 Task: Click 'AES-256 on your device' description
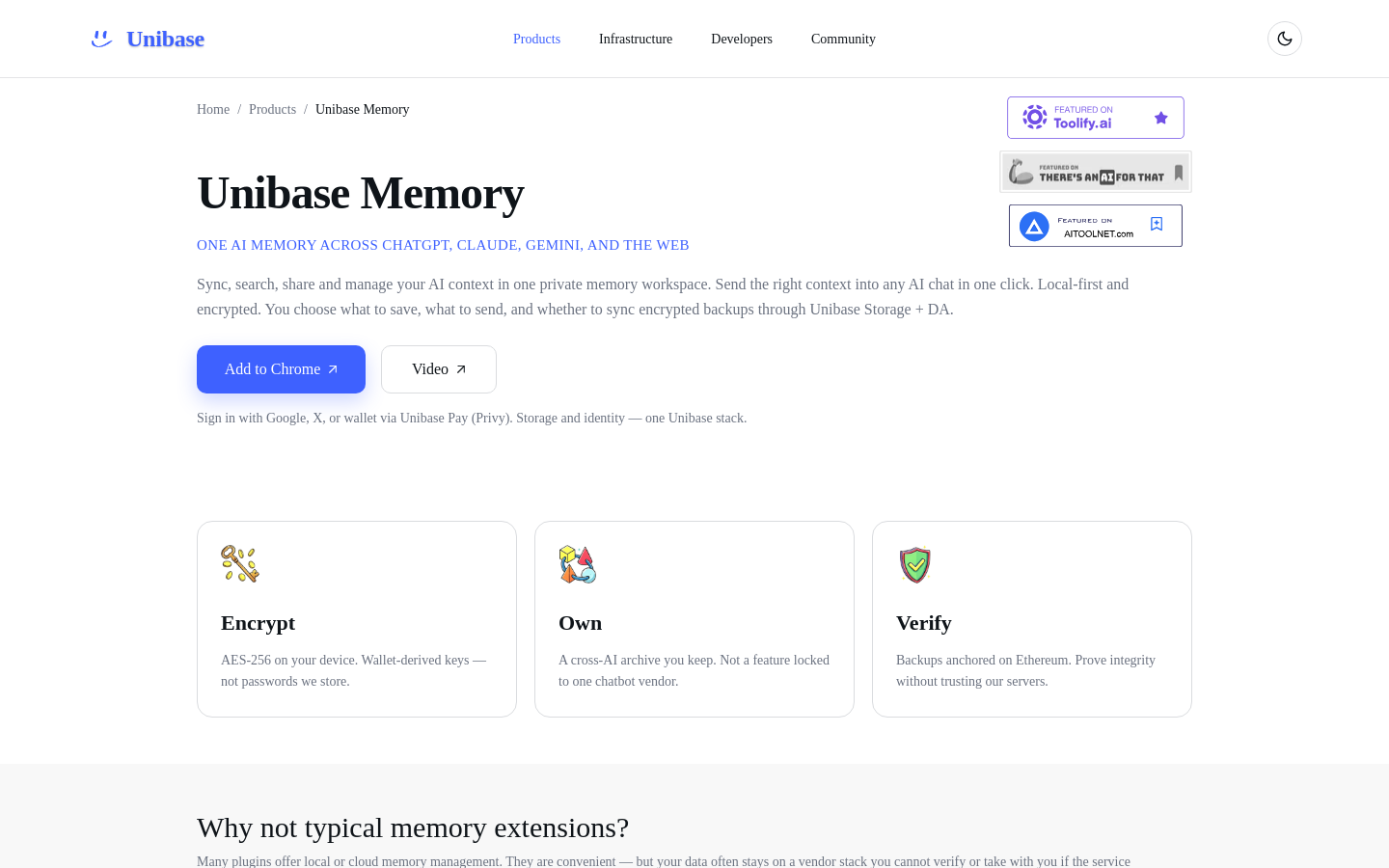pyautogui.click(x=353, y=670)
